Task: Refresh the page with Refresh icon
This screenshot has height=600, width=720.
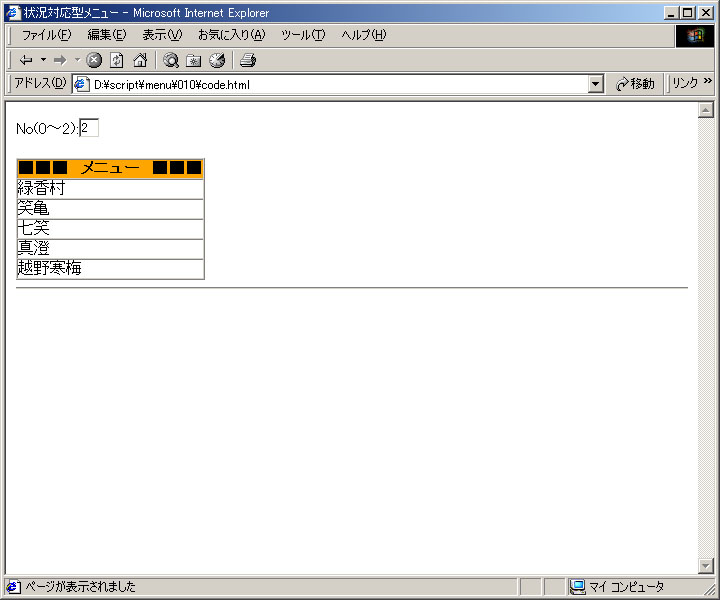Action: point(117,60)
